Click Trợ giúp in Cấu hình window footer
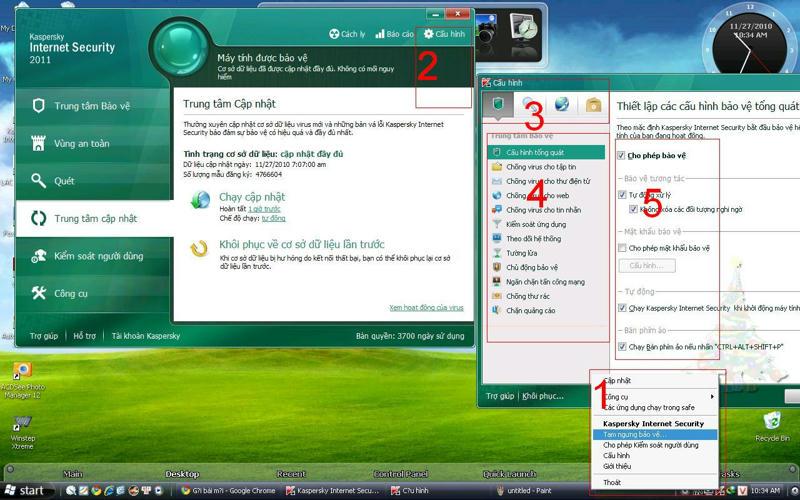 coord(499,396)
